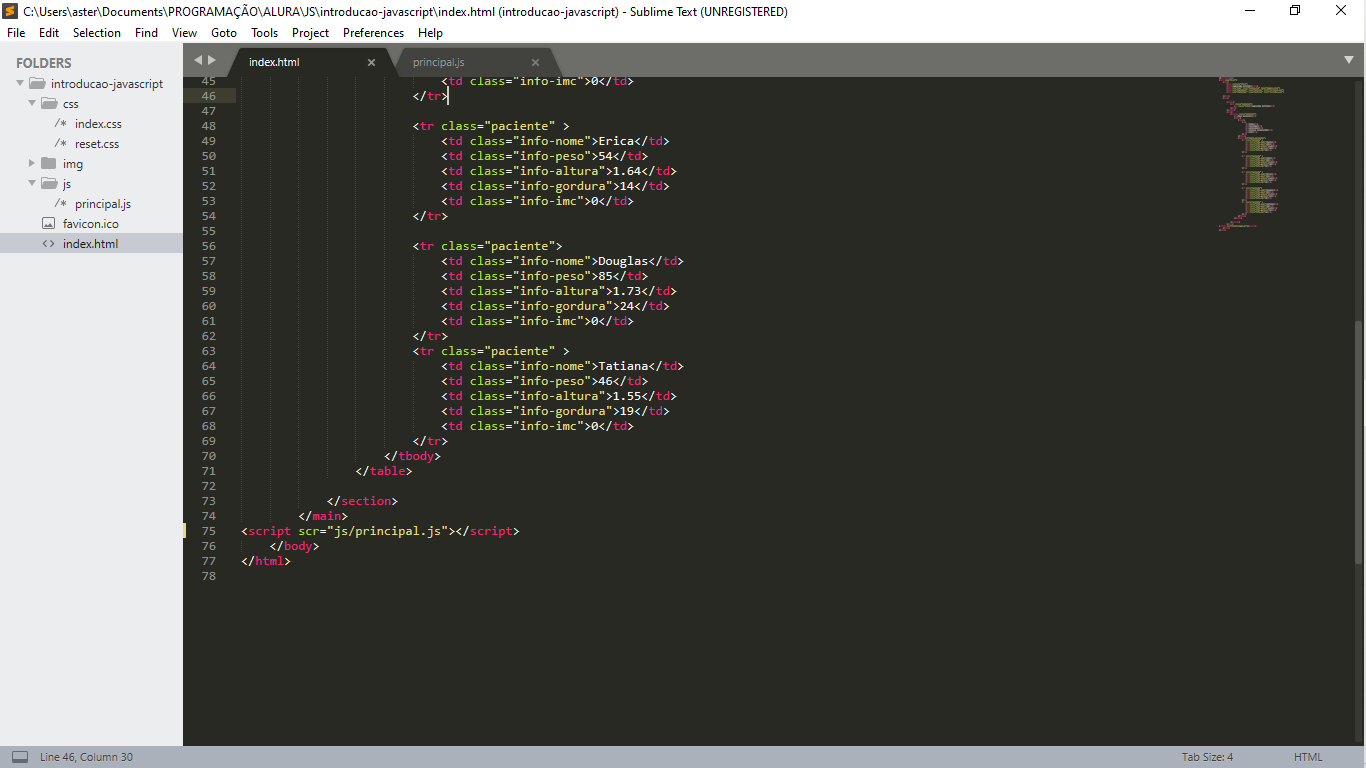
Task: Collapse the css folder arrow
Action: [x=32, y=104]
